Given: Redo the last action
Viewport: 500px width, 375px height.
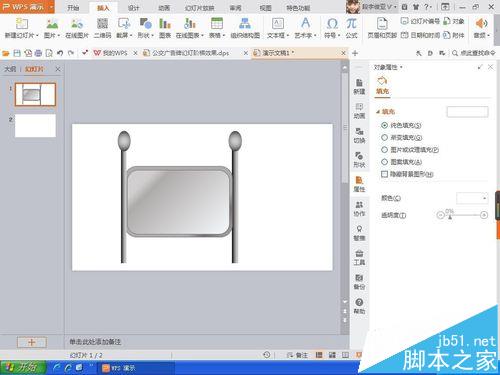Looking at the screenshot, I should click(x=71, y=53).
